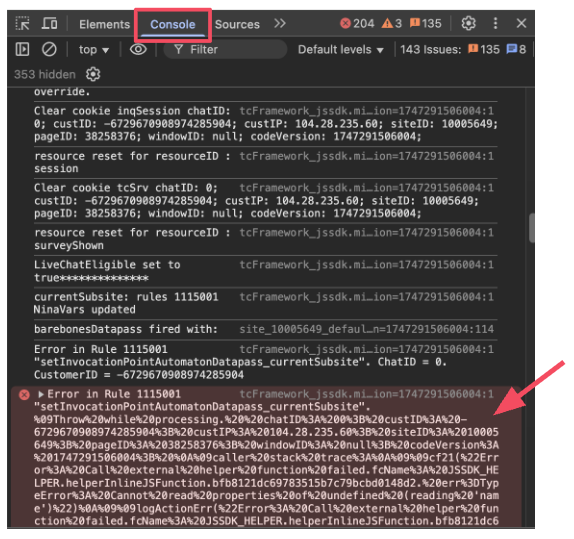Open the three-dot customize menu
The image size is (574, 539).
tap(495, 23)
